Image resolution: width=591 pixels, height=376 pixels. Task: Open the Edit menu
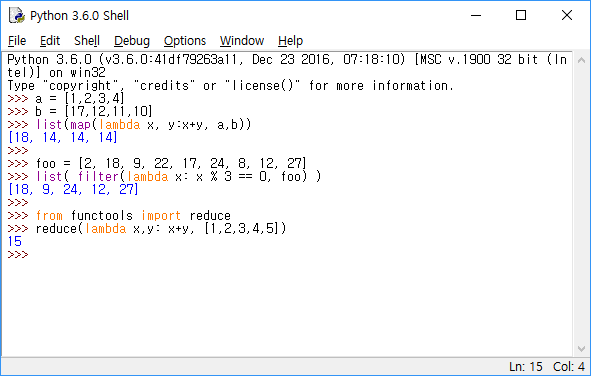50,41
